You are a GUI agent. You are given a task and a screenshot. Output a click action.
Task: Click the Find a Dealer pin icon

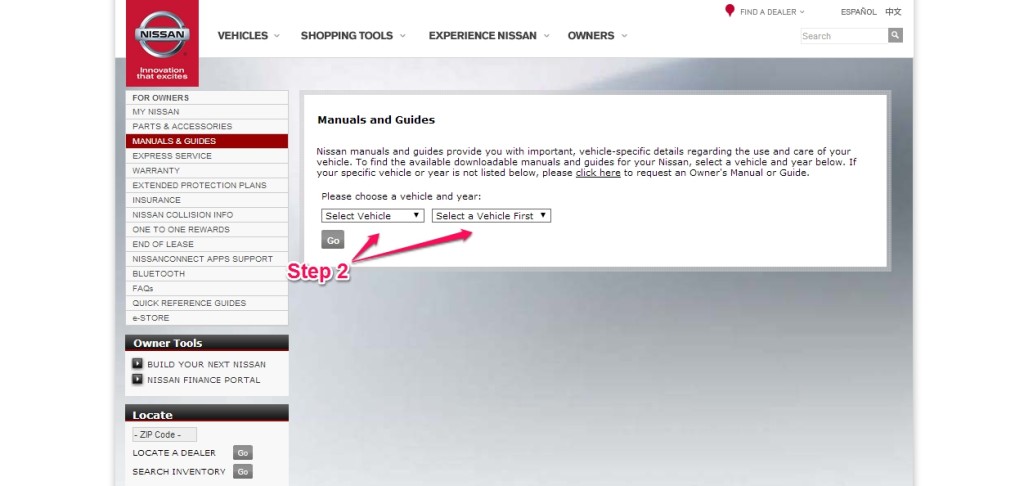(729, 10)
